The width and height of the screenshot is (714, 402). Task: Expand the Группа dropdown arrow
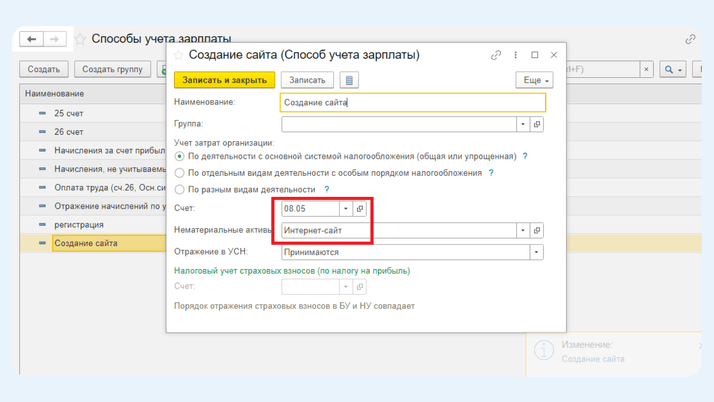[x=523, y=124]
